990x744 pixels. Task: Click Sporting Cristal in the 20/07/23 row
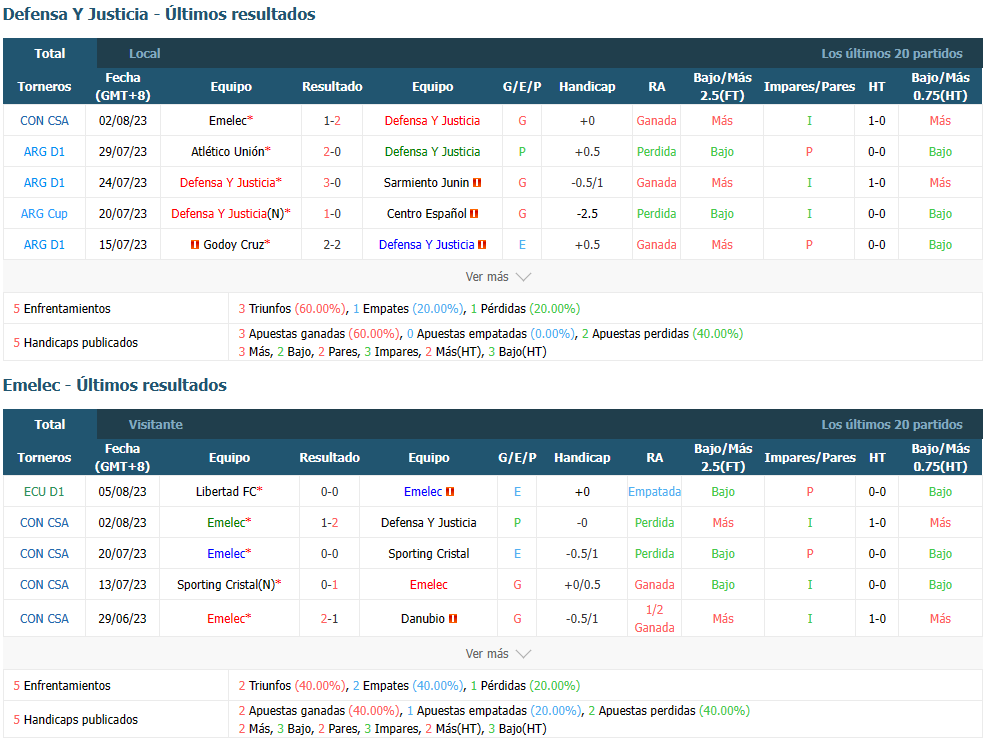(429, 553)
